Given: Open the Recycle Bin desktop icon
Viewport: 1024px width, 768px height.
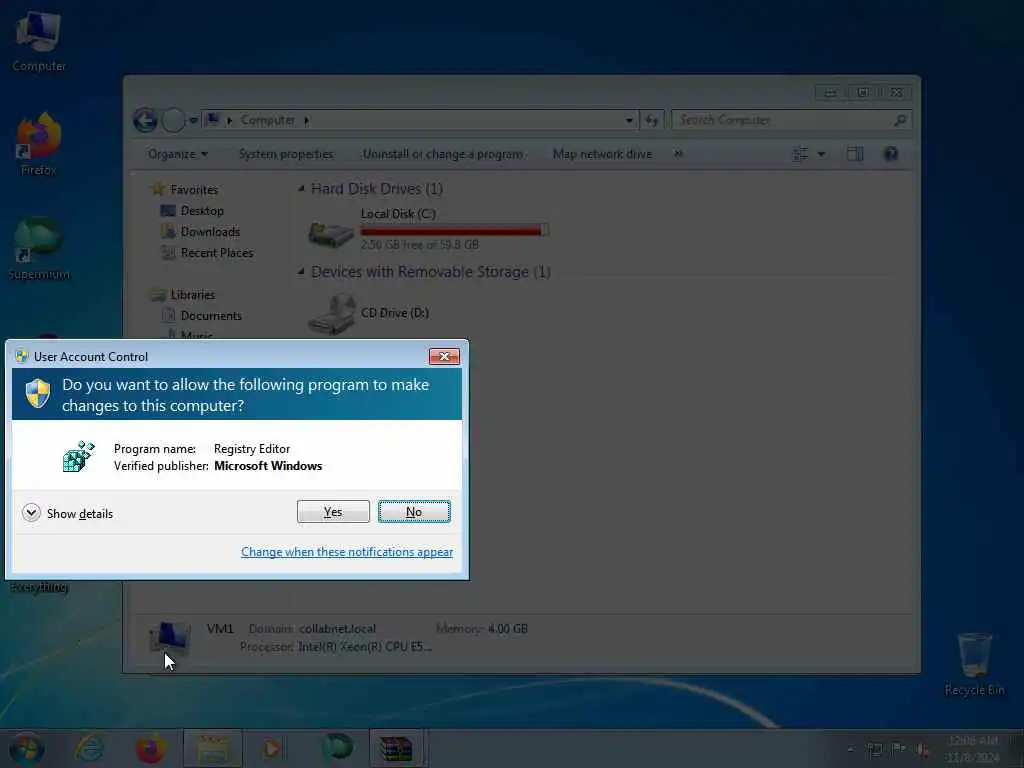Looking at the screenshot, I should tap(974, 663).
